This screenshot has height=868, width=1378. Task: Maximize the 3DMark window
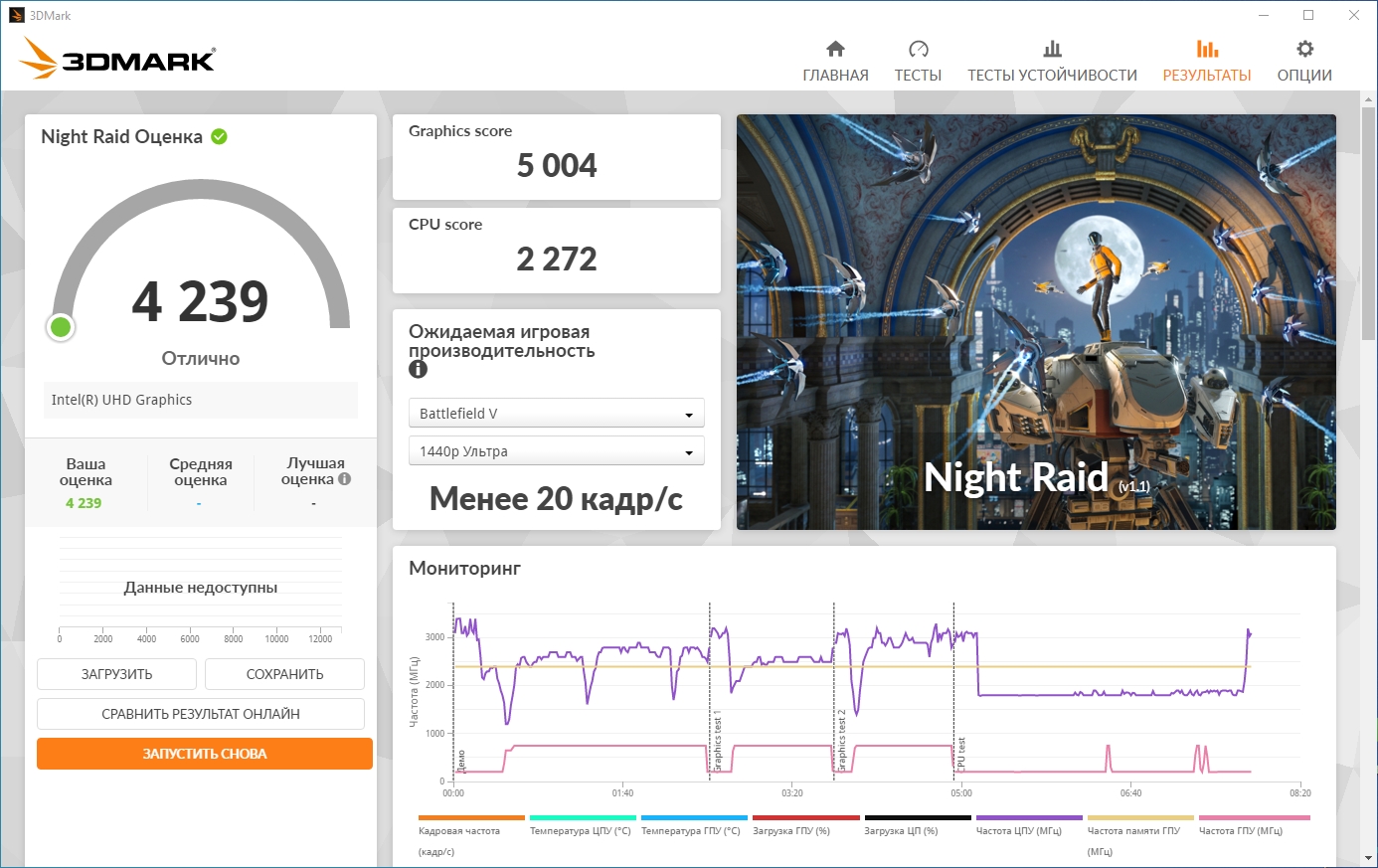click(x=1308, y=15)
